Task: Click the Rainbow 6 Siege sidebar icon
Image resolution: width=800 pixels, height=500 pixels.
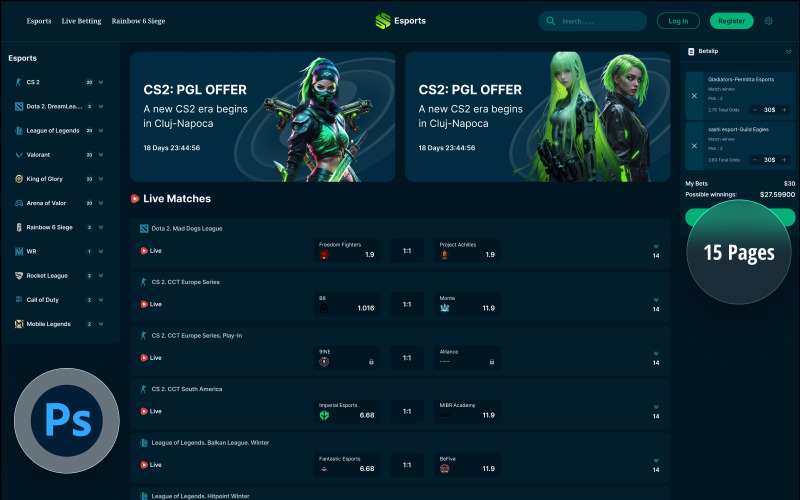Action: pyautogui.click(x=19, y=227)
